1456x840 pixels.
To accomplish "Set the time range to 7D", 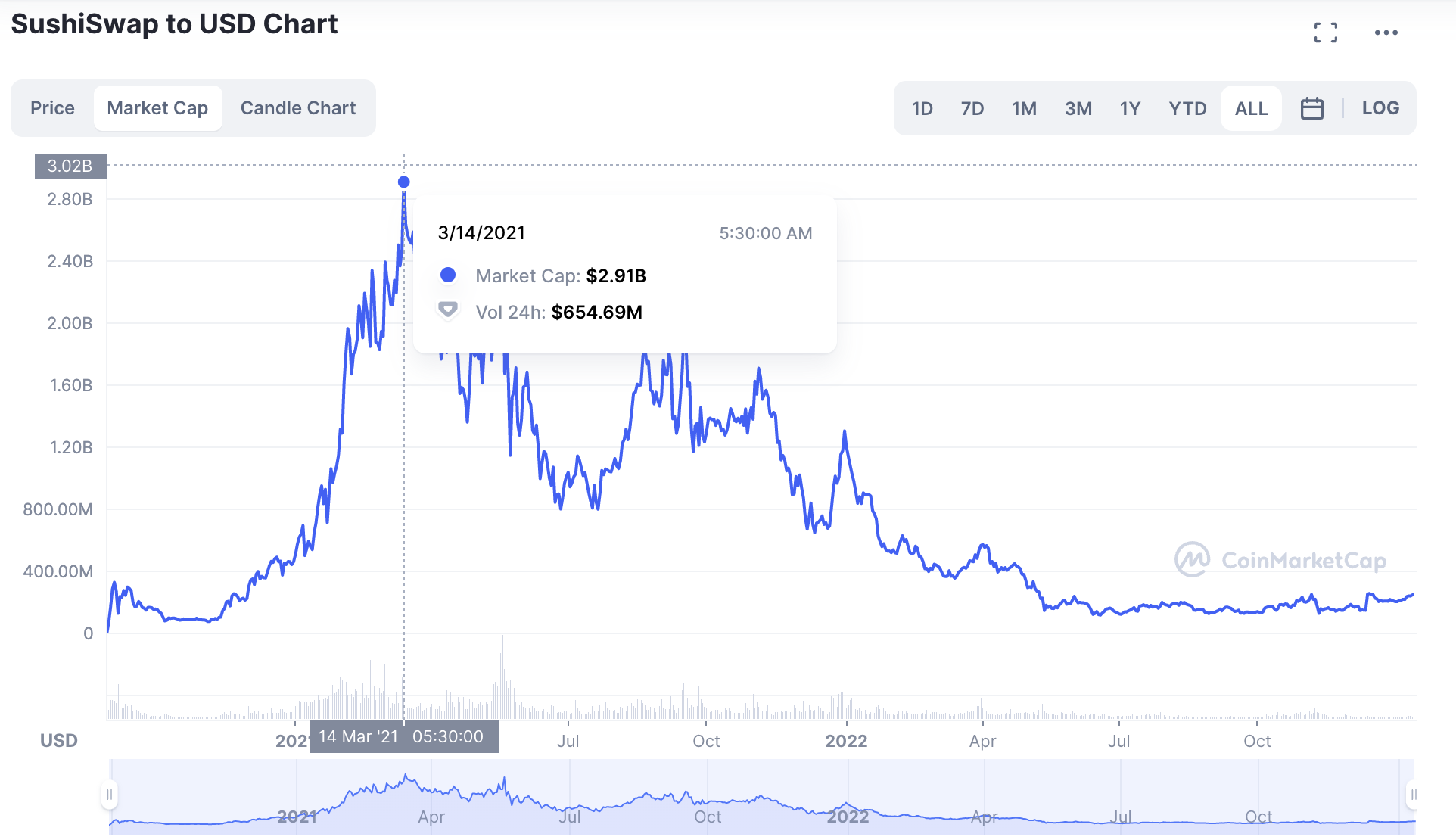I will [972, 108].
